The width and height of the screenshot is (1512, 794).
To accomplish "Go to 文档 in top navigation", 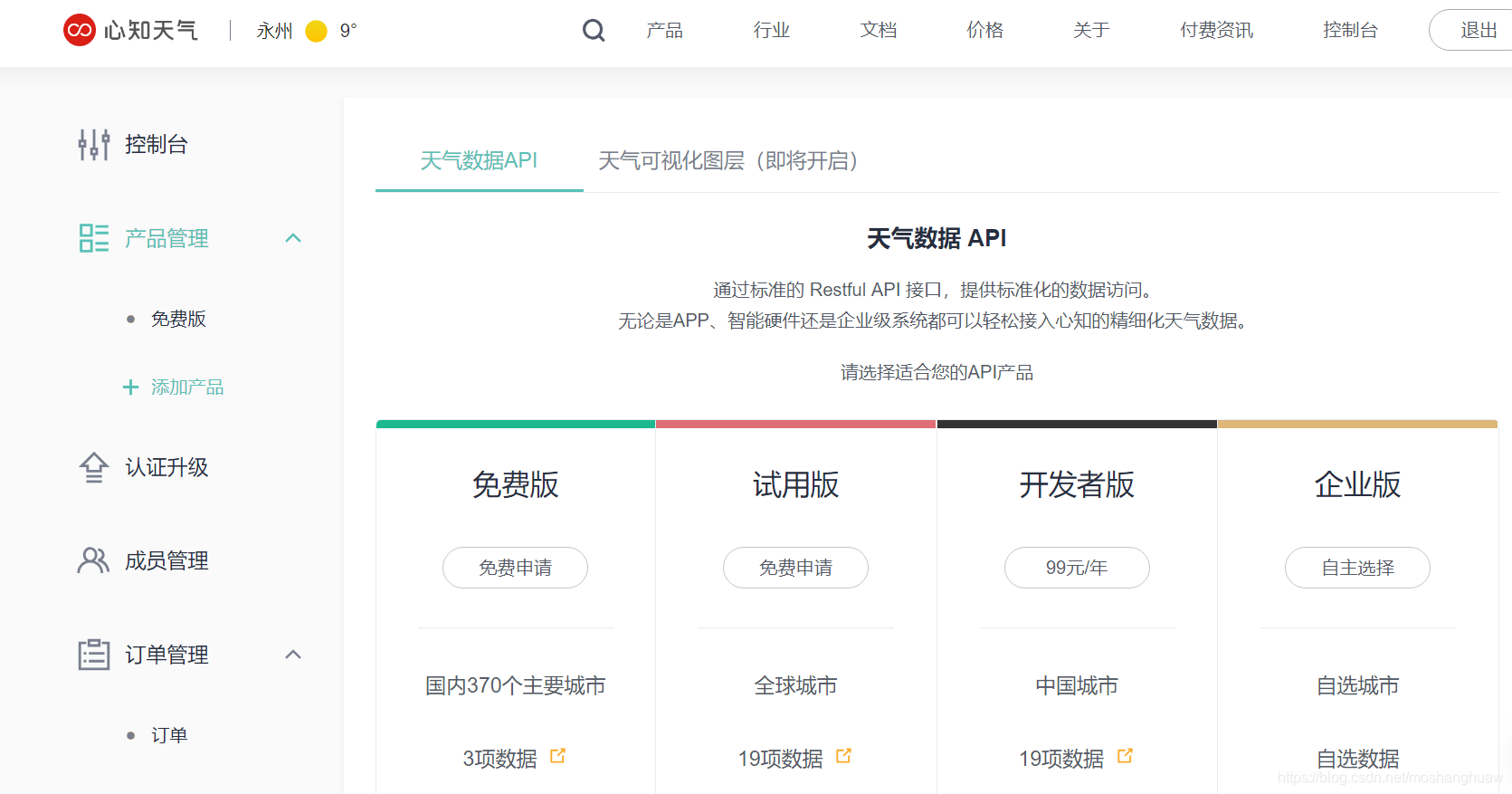I will (878, 31).
